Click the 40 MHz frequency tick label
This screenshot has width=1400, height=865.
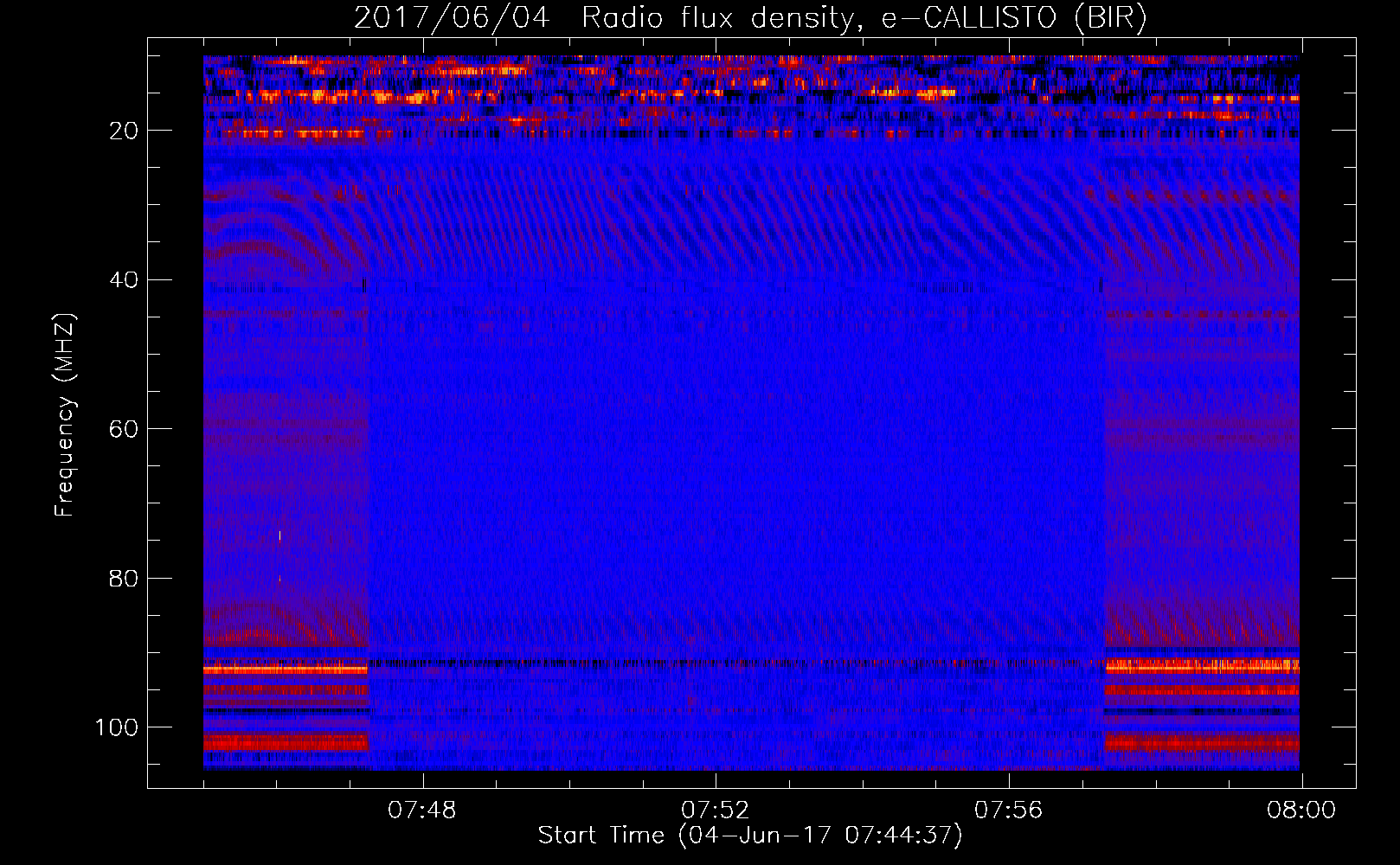coord(124,280)
